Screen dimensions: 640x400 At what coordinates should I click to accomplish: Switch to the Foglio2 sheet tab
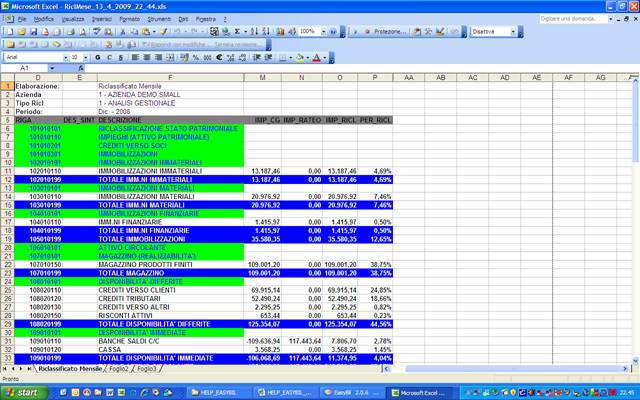[x=118, y=369]
